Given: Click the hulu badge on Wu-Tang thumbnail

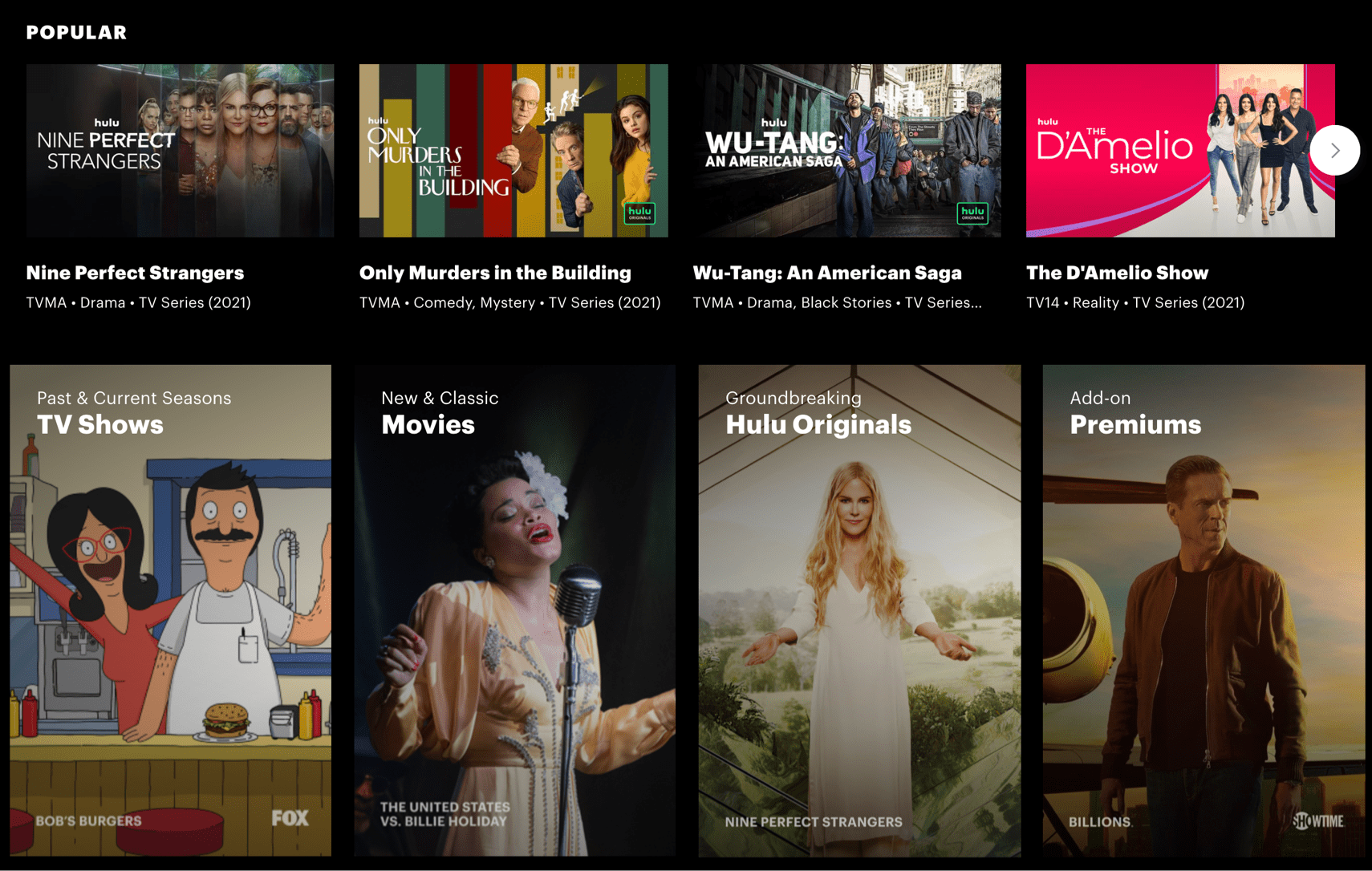Looking at the screenshot, I should [x=973, y=213].
